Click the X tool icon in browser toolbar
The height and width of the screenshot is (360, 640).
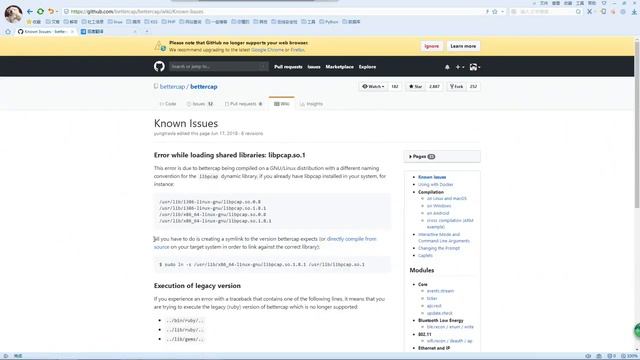click(x=589, y=12)
